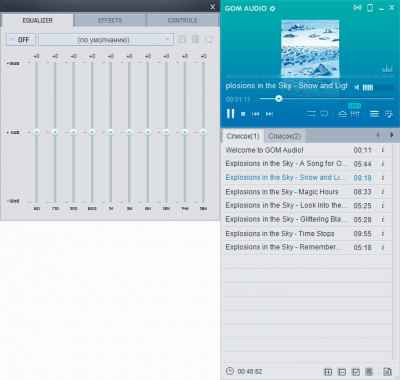Remove items using the minus icon

click(342, 372)
